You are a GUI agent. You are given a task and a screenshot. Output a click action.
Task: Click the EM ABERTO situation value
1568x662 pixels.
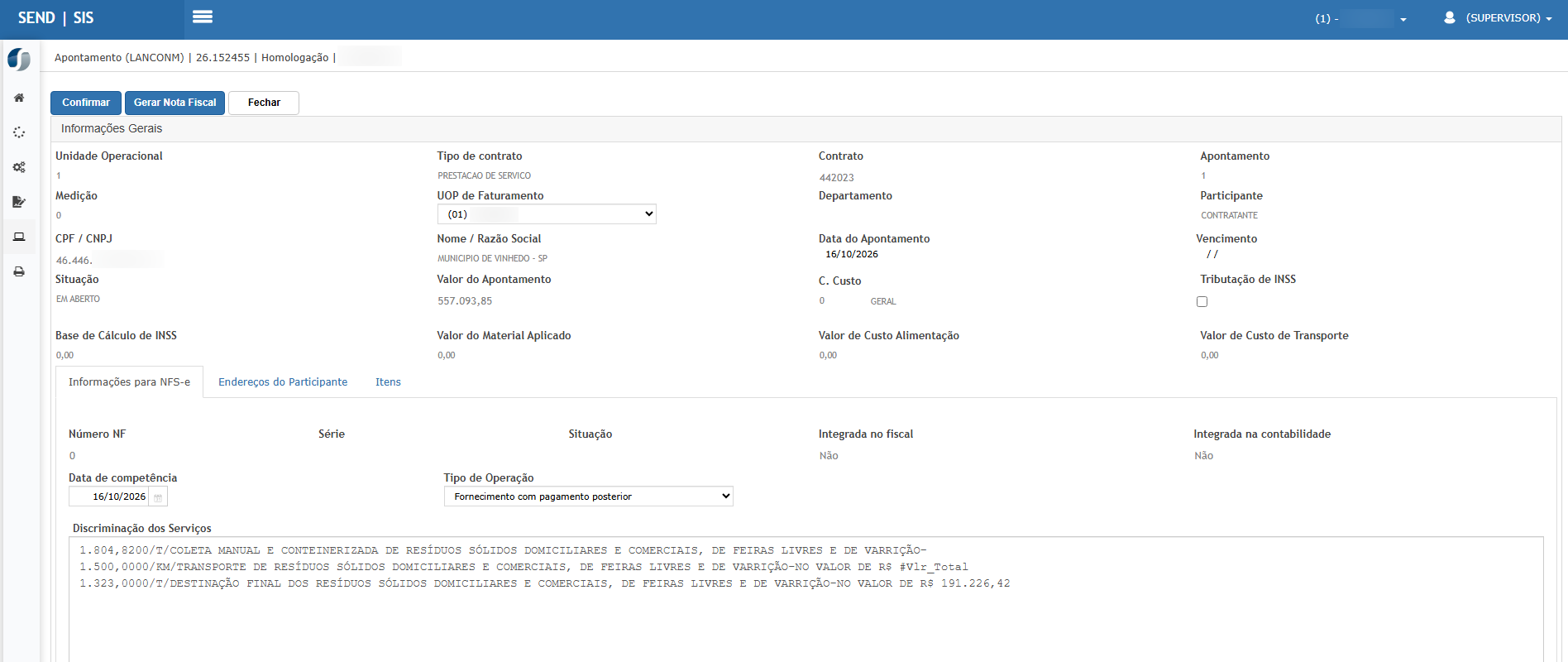click(78, 300)
